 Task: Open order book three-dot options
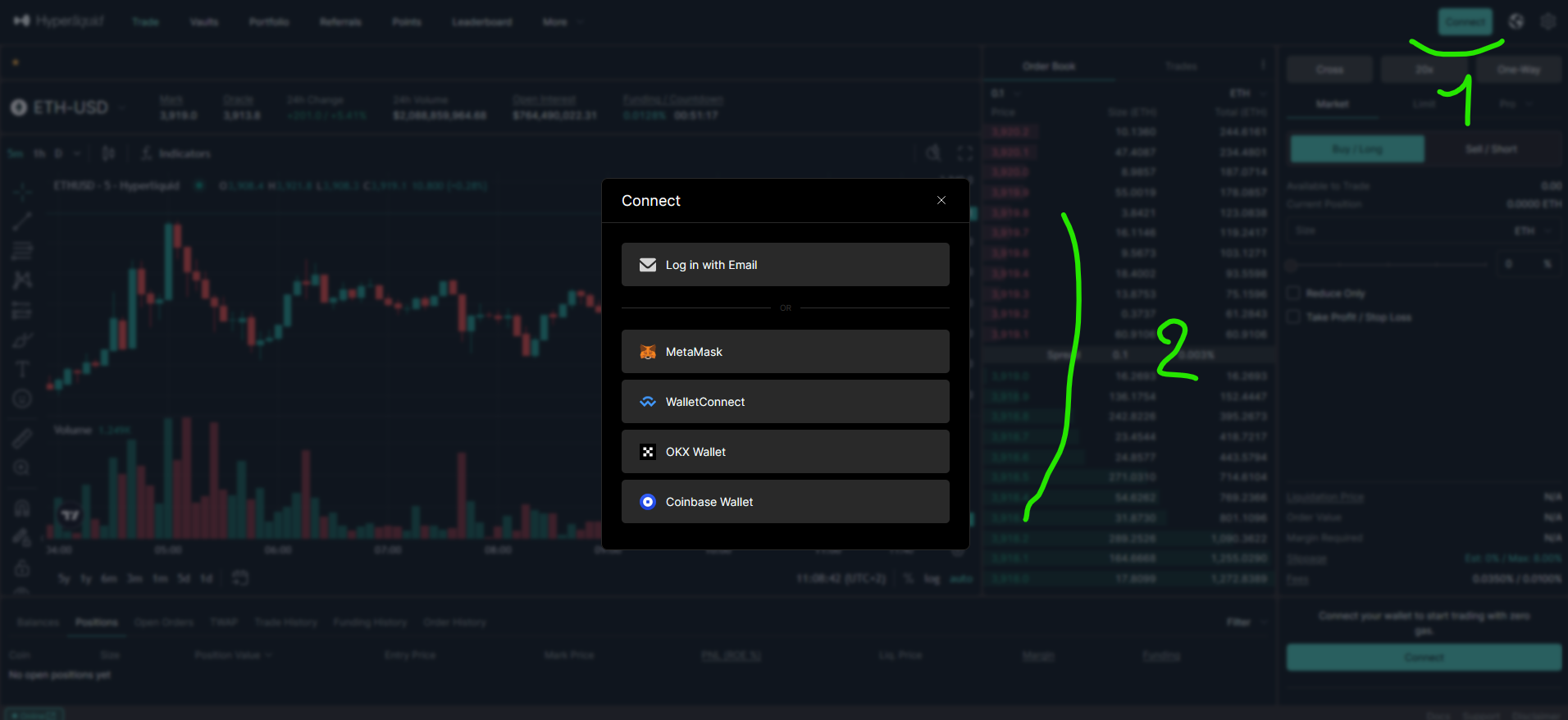point(1263,65)
